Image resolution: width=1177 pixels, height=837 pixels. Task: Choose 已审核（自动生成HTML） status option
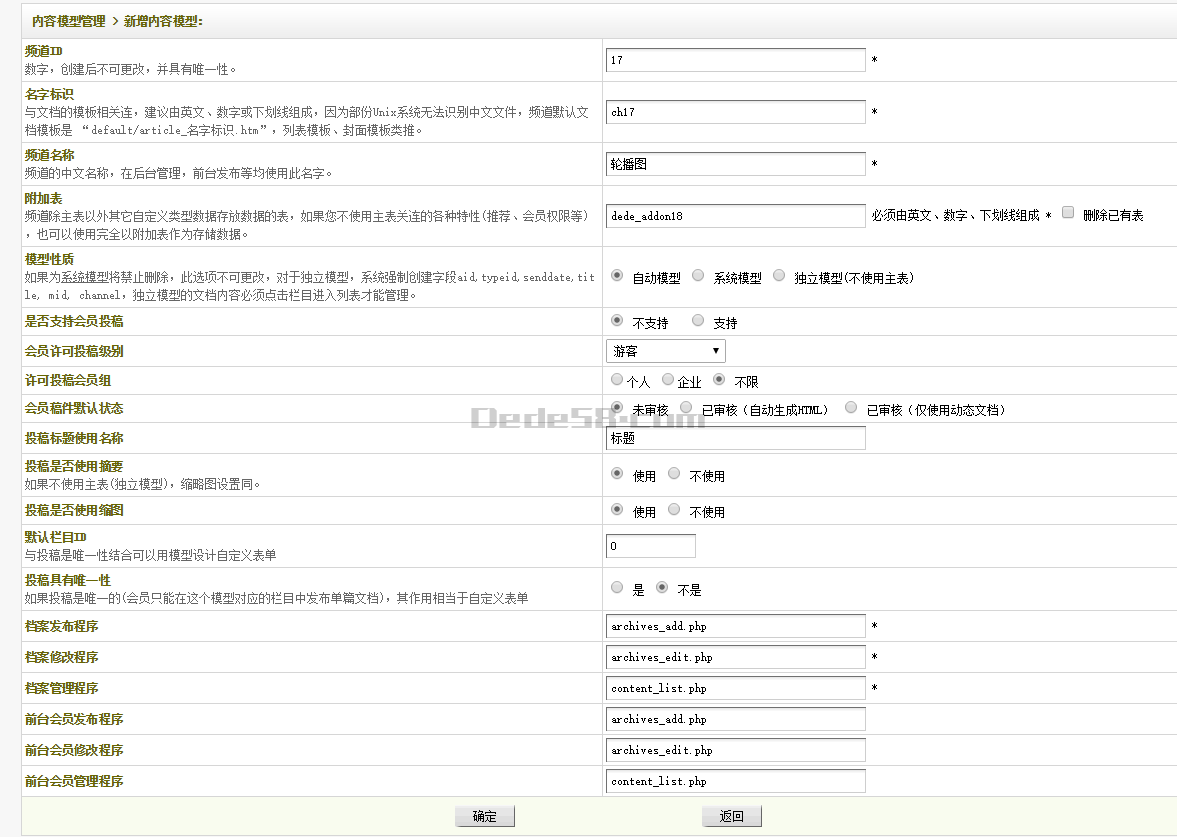686,408
